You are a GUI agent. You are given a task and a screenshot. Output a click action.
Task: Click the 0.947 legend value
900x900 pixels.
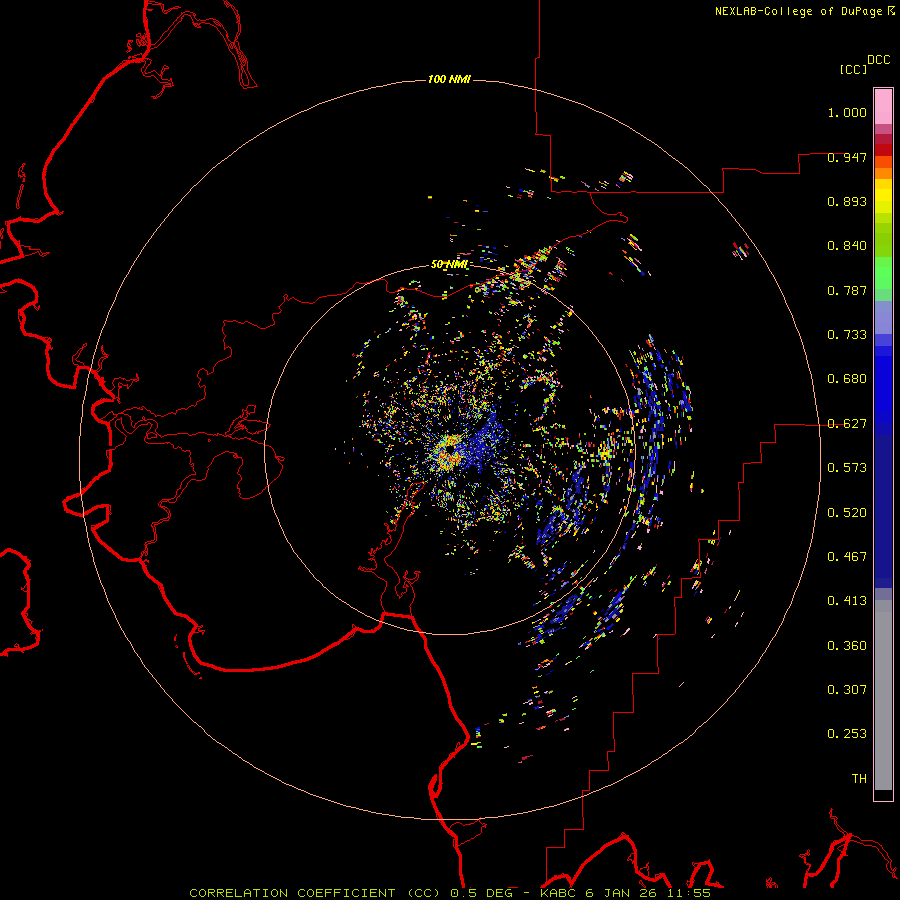[847, 157]
